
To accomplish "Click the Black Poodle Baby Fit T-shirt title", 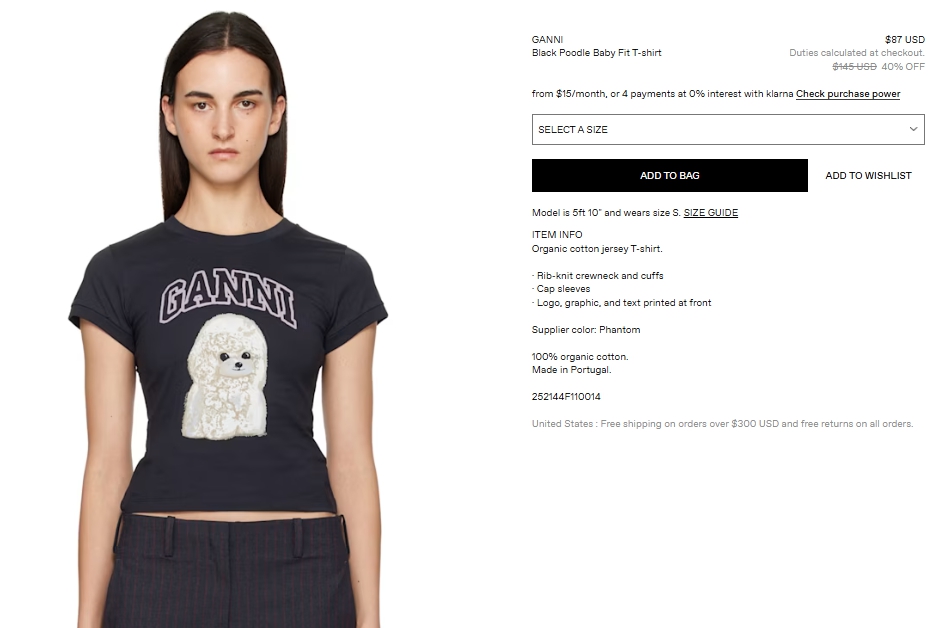I will tap(596, 53).
